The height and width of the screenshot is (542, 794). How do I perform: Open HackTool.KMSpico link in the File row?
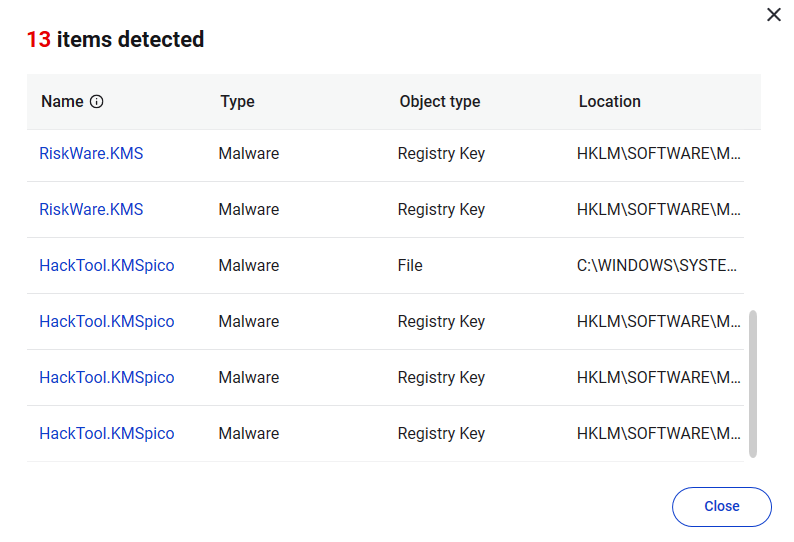[x=106, y=266]
